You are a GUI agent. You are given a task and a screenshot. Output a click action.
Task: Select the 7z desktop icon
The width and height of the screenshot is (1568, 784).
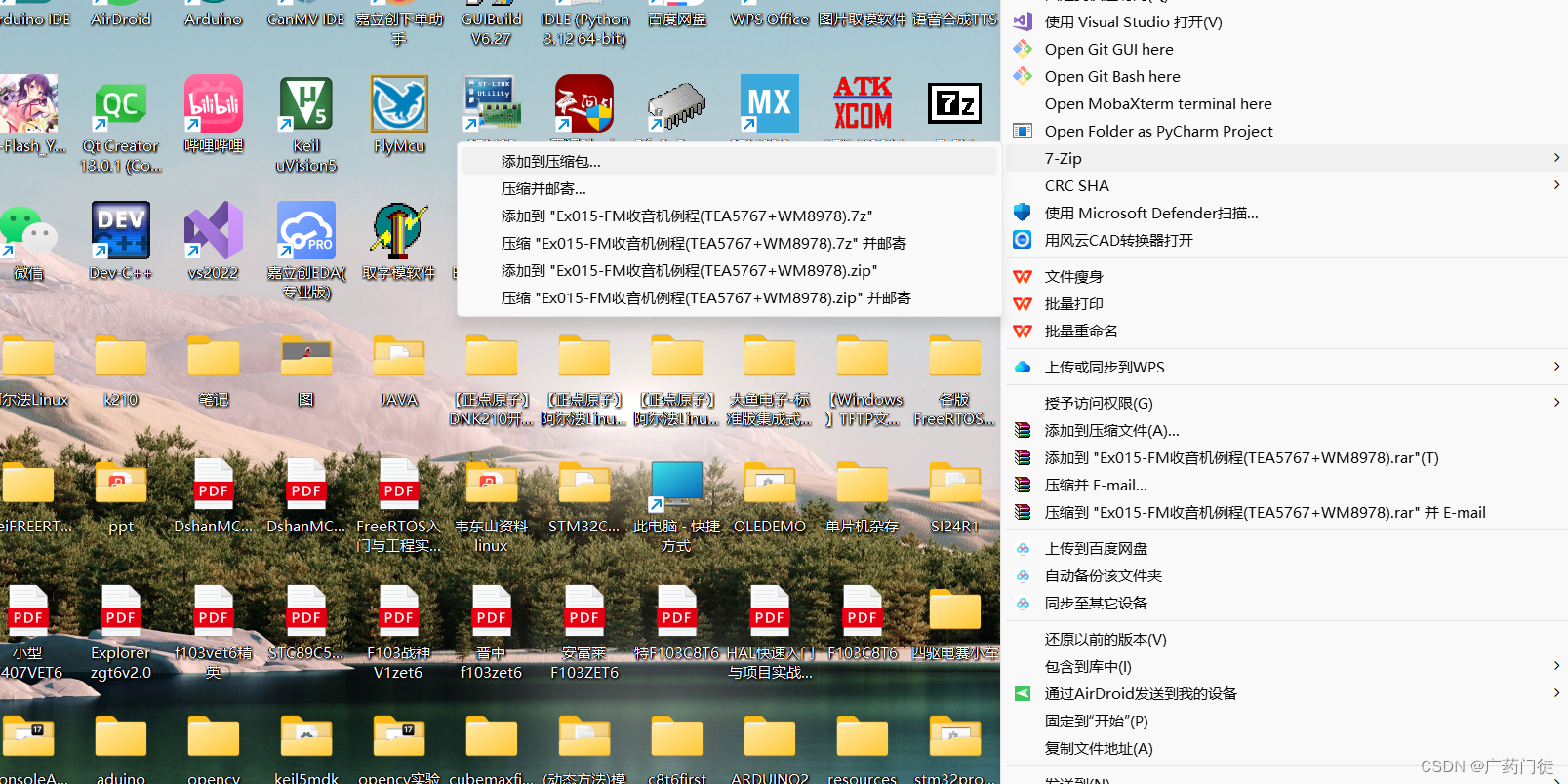(x=955, y=103)
